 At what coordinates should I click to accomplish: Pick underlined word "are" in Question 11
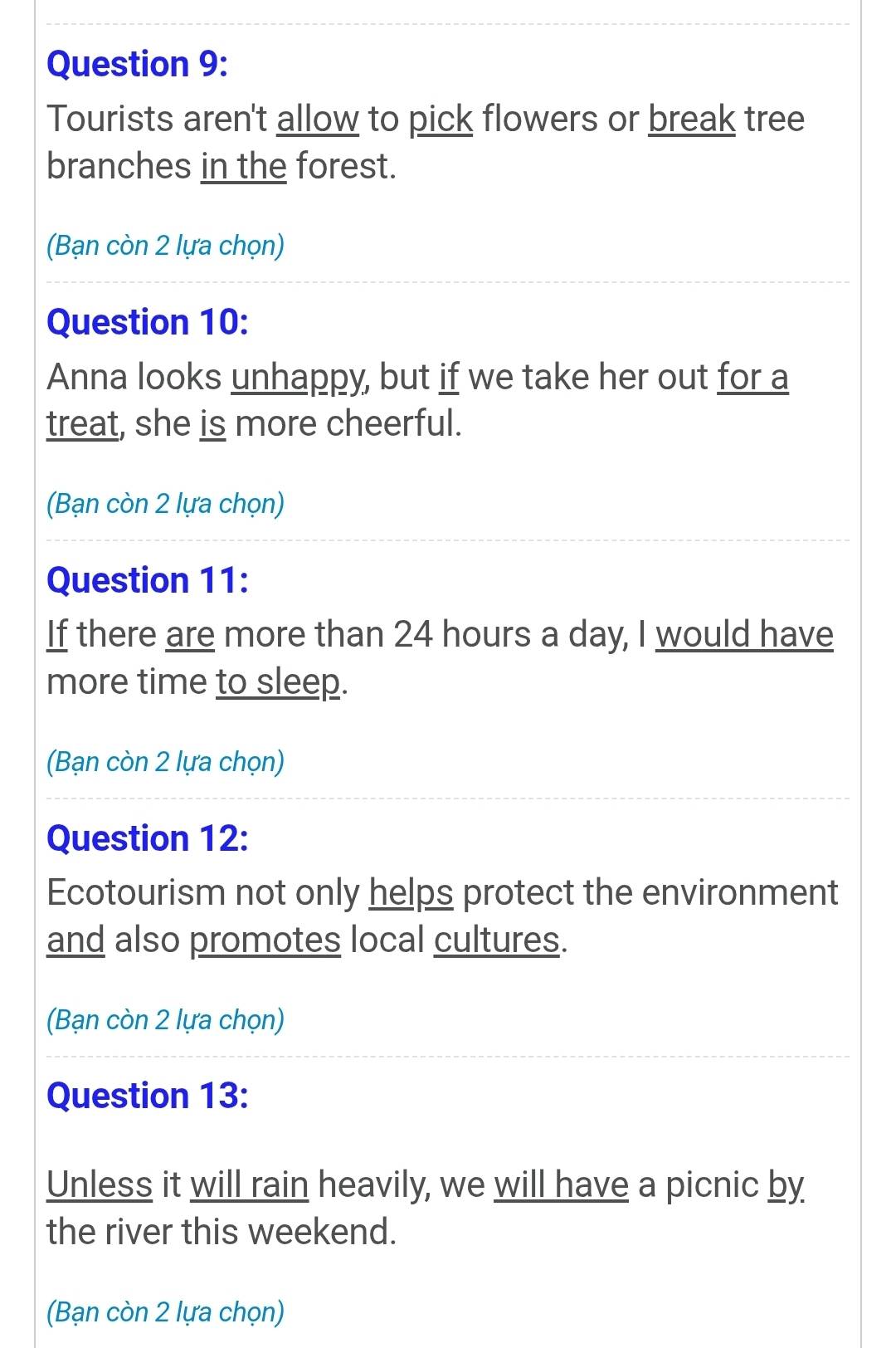(191, 635)
